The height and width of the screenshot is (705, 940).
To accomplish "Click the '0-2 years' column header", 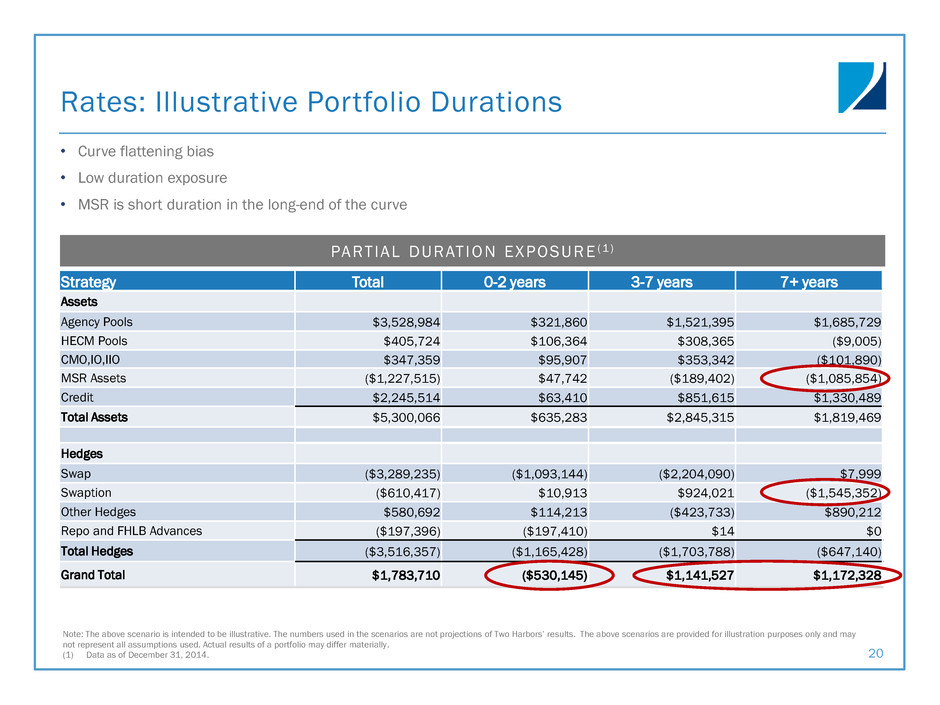I will [514, 281].
